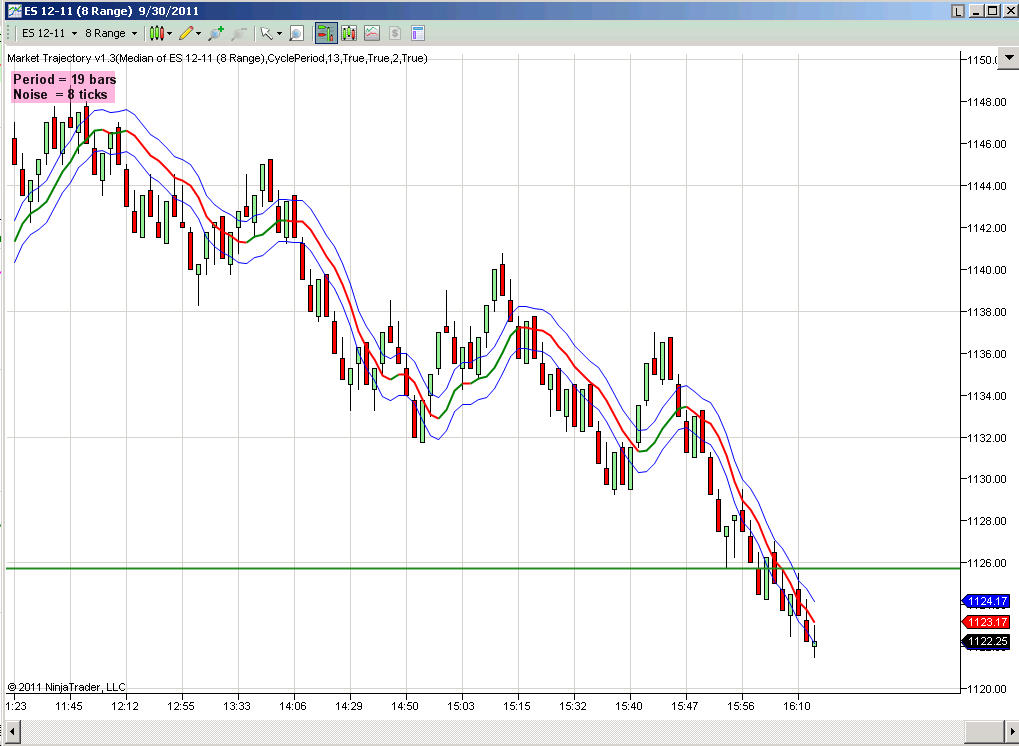The image size is (1019, 746).
Task: Open the 8 Range interval dropdown
Action: [110, 33]
